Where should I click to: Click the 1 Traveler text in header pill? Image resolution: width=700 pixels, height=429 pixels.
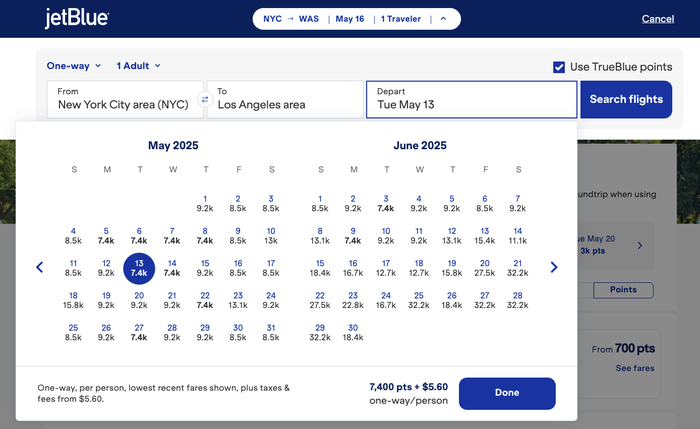pyautogui.click(x=400, y=19)
